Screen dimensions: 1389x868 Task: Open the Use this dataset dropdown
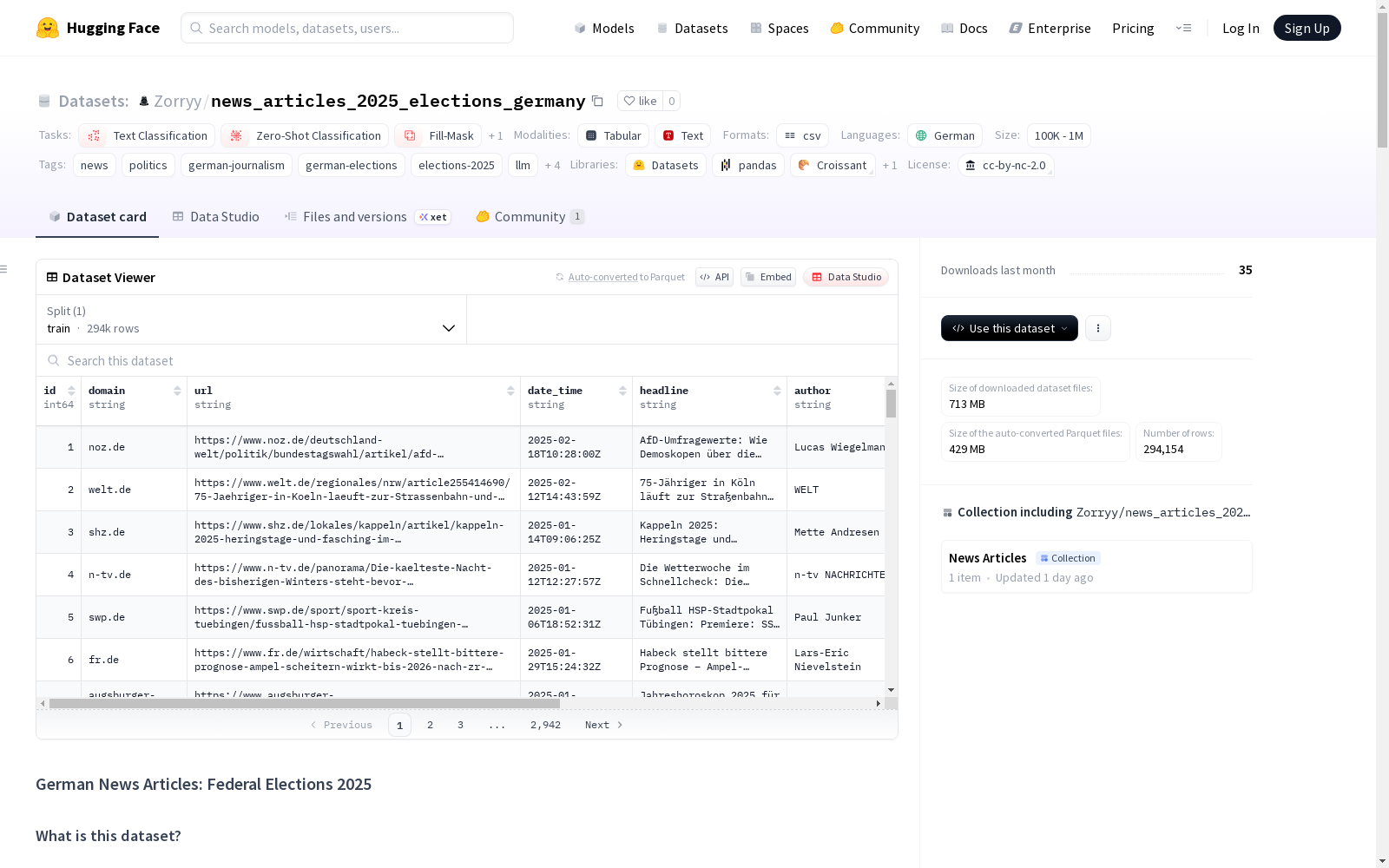(x=1010, y=328)
